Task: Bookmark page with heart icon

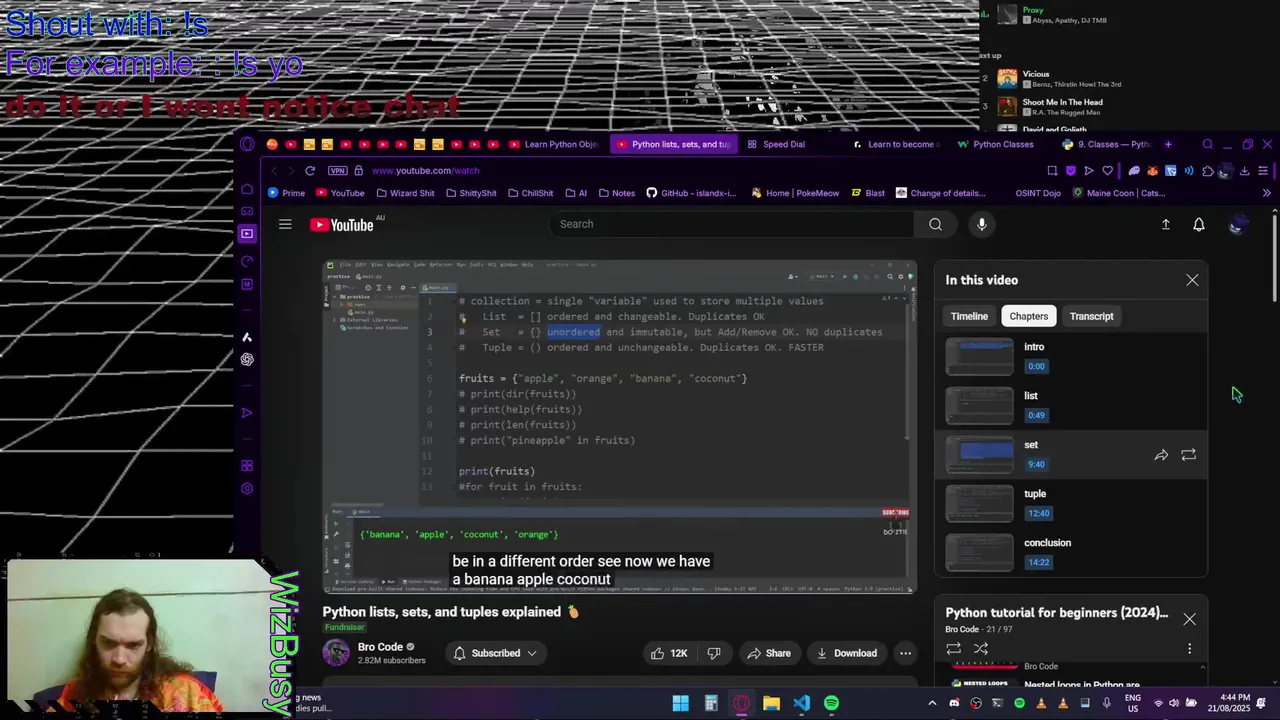Action: tap(1107, 171)
